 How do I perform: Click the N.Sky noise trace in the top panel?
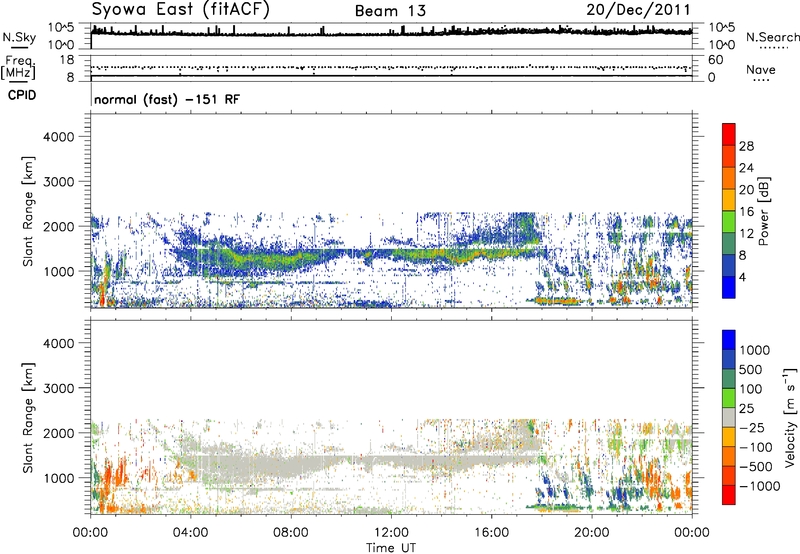(391, 33)
